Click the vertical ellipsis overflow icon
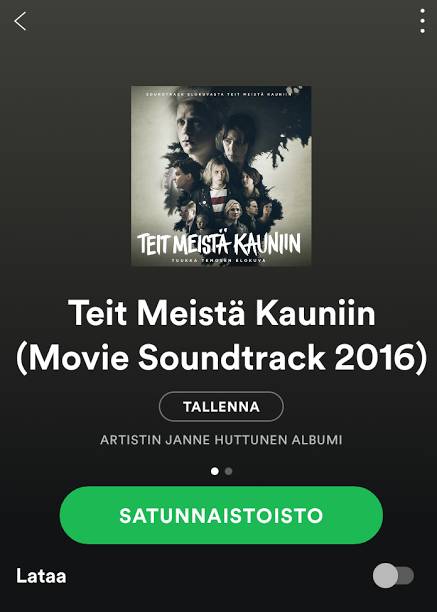Viewport: 437px width, 612px height. coord(422,21)
